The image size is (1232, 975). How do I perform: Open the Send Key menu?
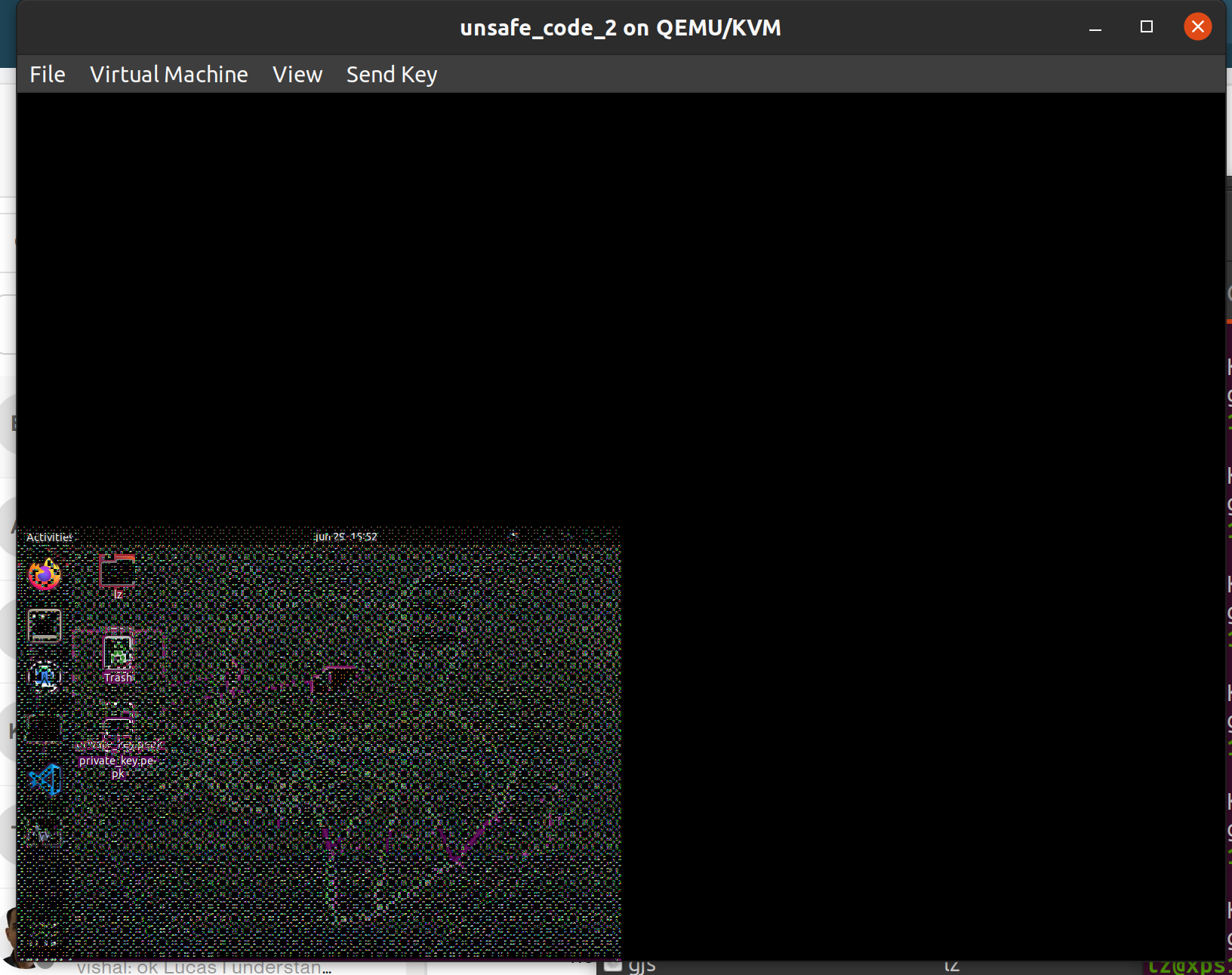click(392, 75)
